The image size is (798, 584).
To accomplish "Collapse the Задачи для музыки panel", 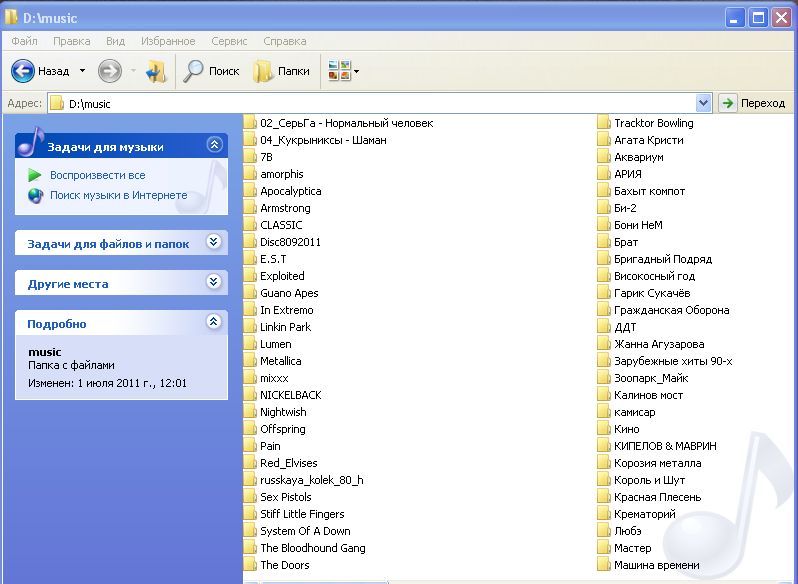I will click(214, 145).
